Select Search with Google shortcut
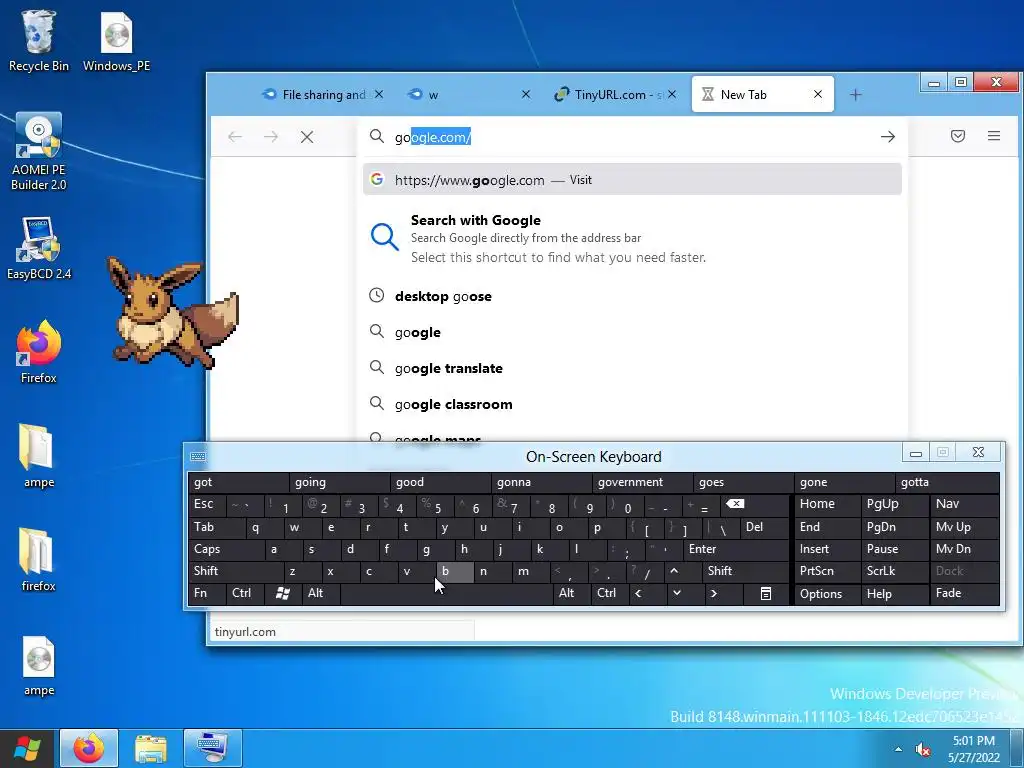Image resolution: width=1024 pixels, height=768 pixels. pyautogui.click(x=632, y=238)
